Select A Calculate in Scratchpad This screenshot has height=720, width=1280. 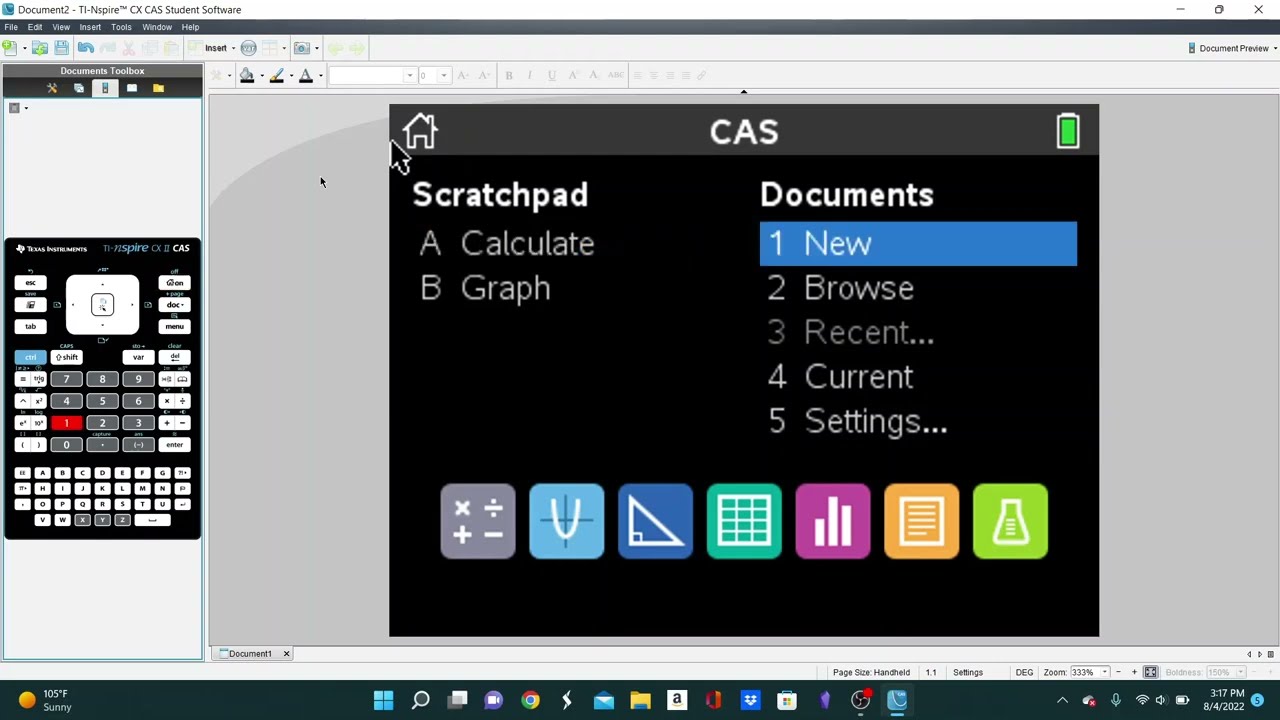click(507, 244)
